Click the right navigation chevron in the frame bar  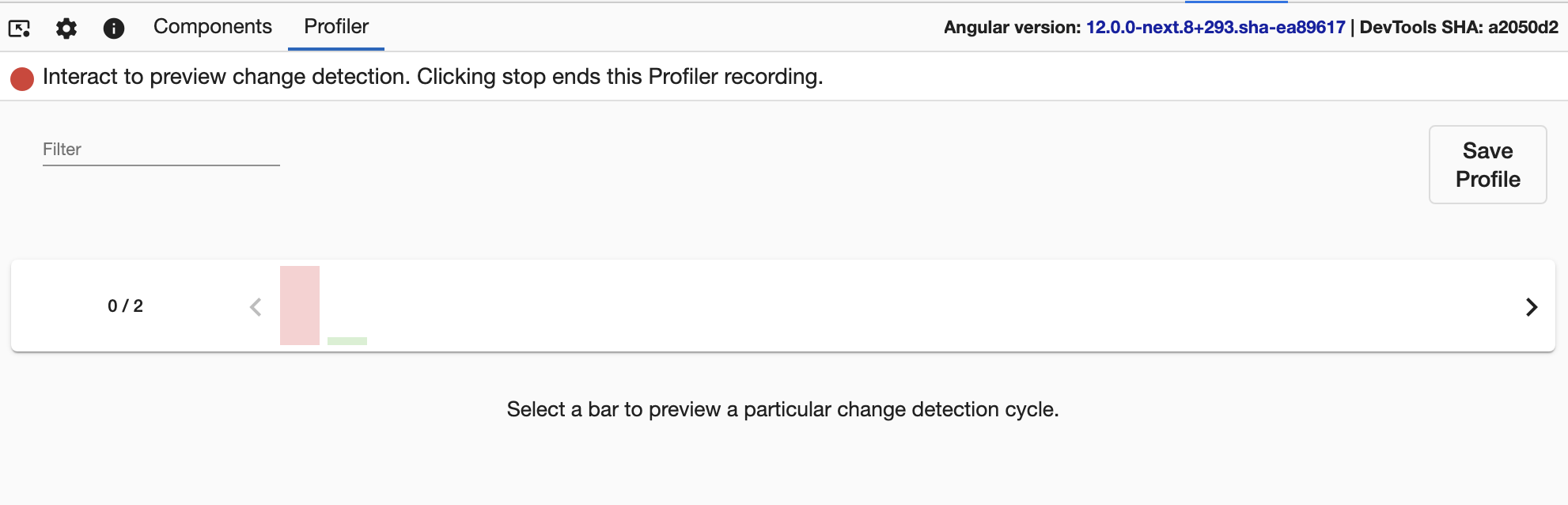point(1530,307)
